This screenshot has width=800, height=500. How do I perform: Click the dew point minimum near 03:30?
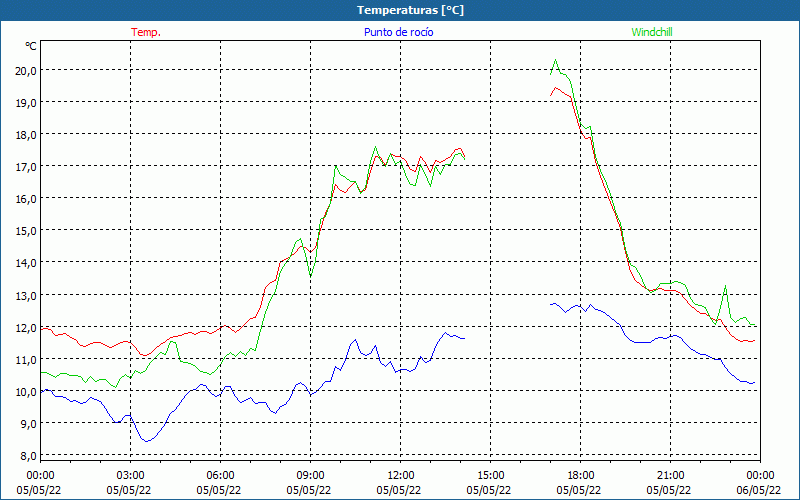[x=147, y=441]
